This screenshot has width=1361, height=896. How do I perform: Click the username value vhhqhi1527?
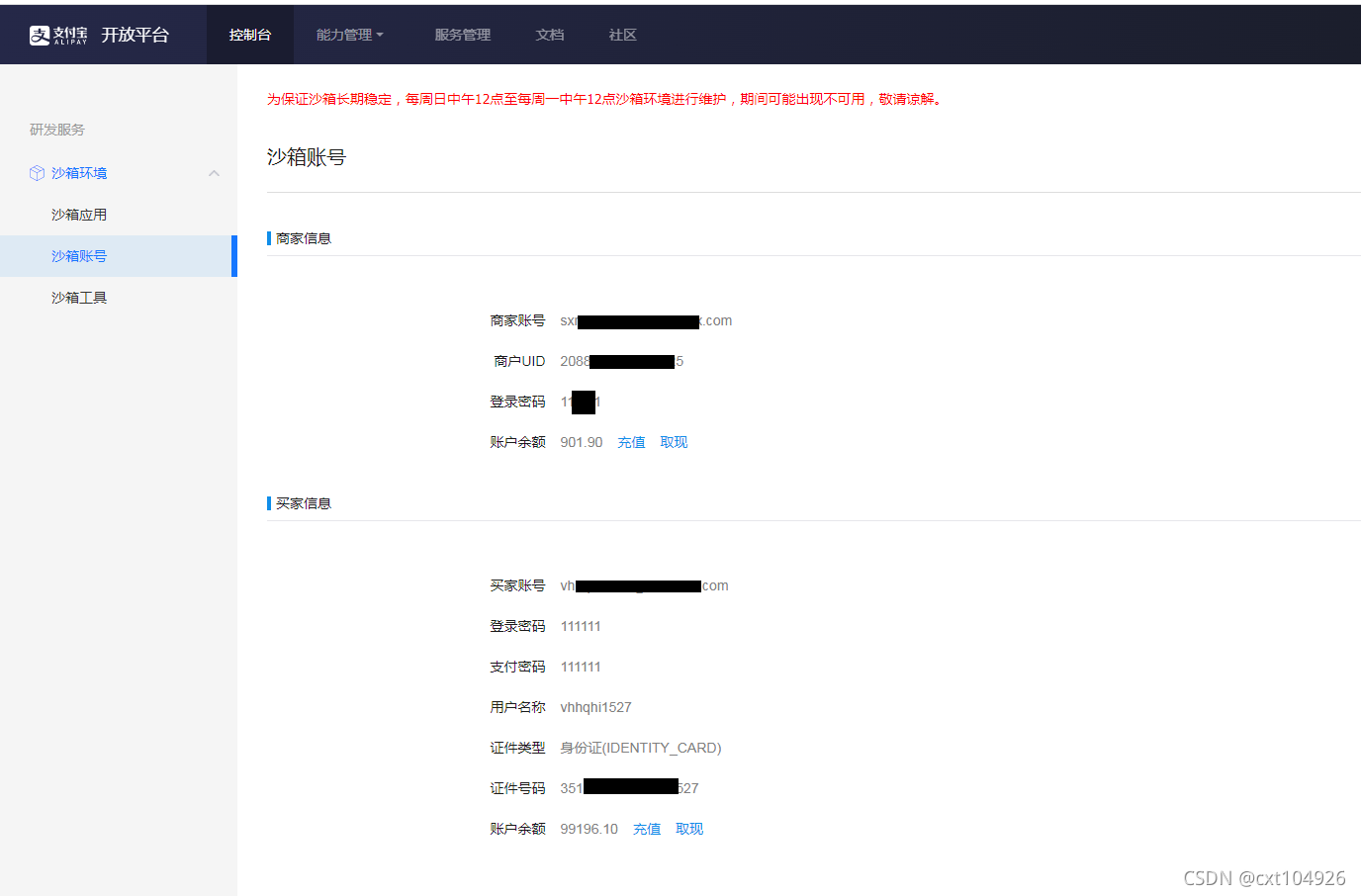(595, 707)
